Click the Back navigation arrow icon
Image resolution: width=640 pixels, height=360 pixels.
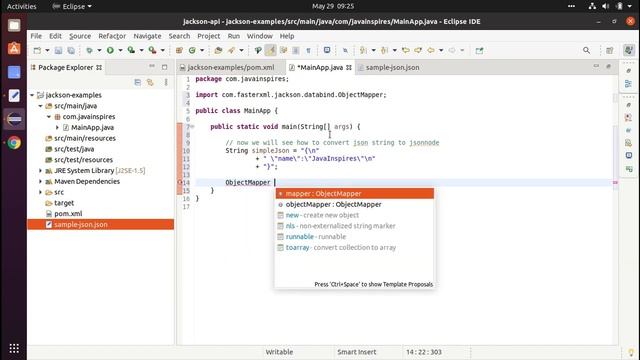pyautogui.click(x=431, y=51)
